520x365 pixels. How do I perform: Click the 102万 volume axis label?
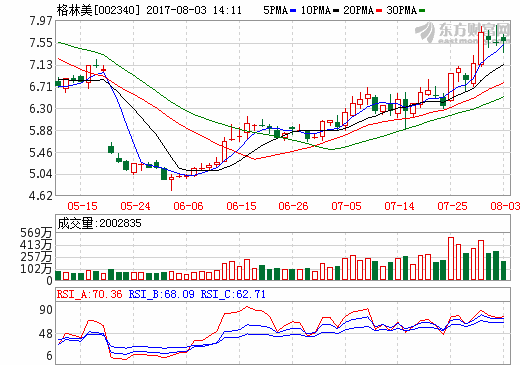(36, 268)
